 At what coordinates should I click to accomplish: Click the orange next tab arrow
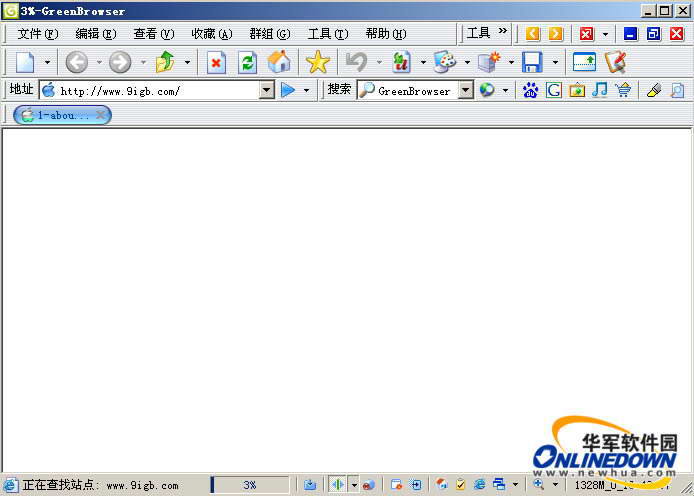click(x=555, y=34)
